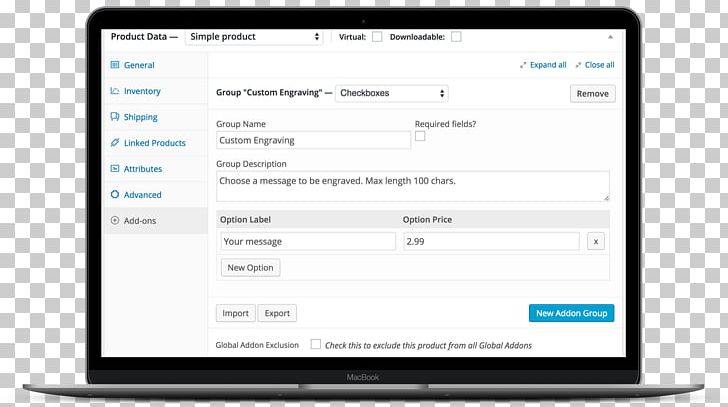Select the Add-ons tab
The width and height of the screenshot is (728, 407).
tap(155, 221)
